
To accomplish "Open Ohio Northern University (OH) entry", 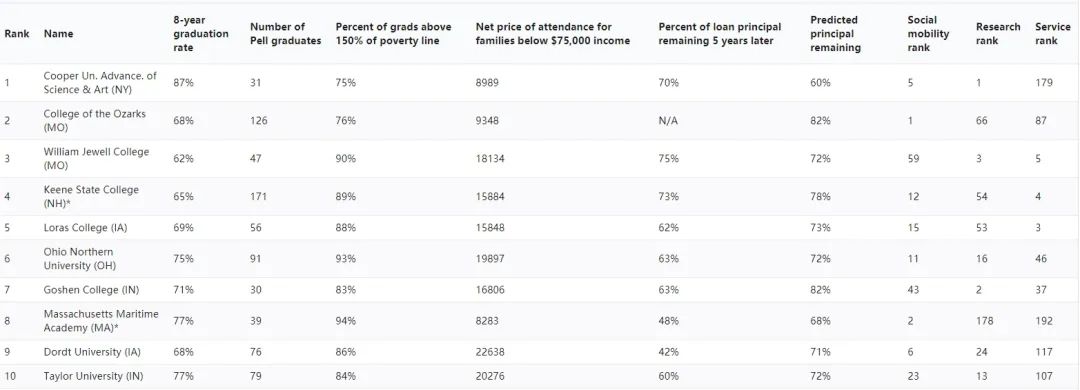I will coord(79,259).
